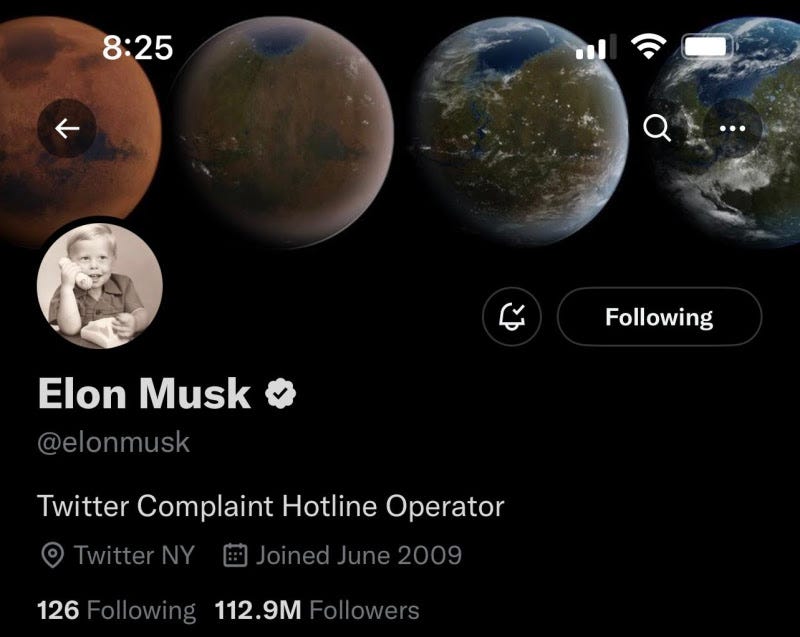Tap the back arrow icon

point(67,128)
